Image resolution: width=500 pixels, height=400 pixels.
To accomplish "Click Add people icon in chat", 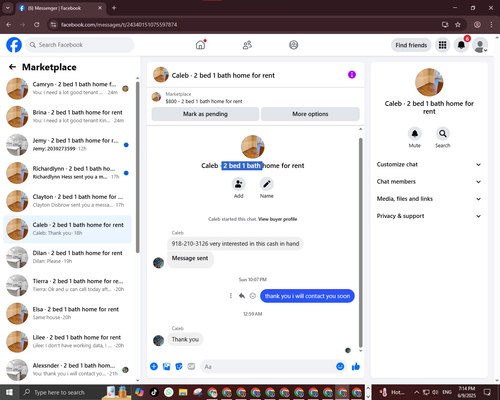I will click(x=239, y=184).
